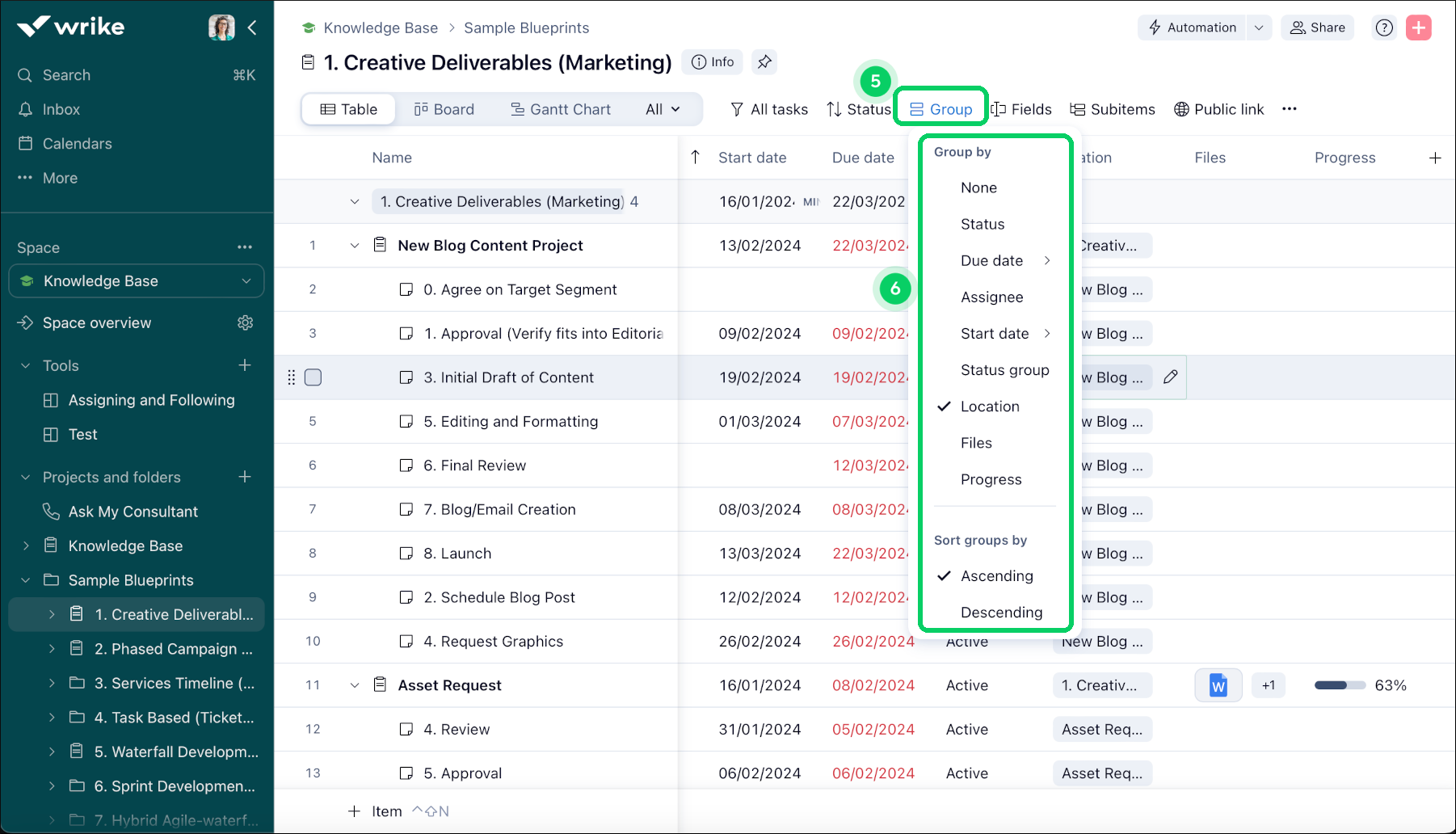Open the All tasks filter dropdown
This screenshot has height=834, width=1456.
(768, 109)
